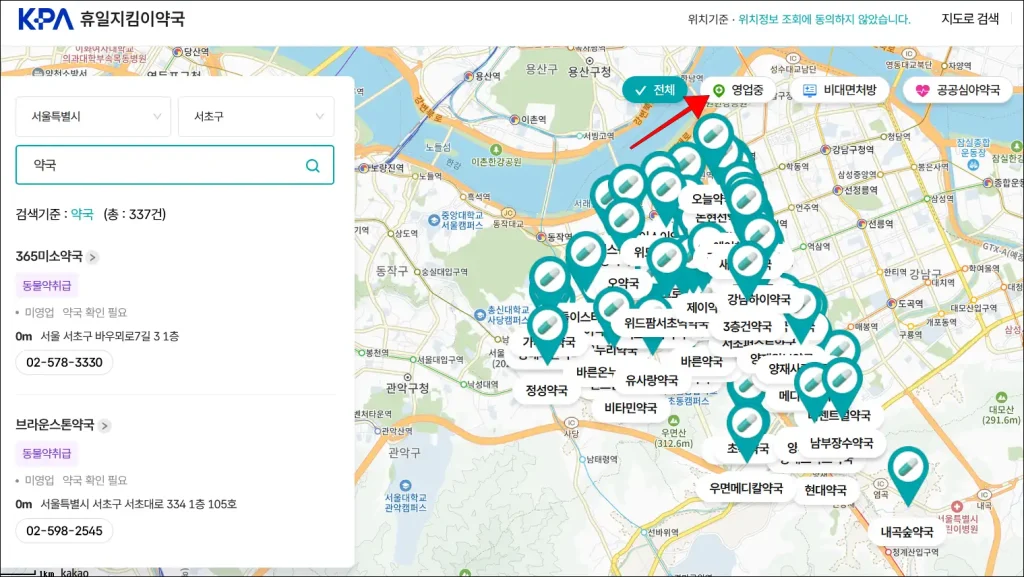Click address 서울 서초구 바우뫼로7길 3 1층

(x=110, y=336)
